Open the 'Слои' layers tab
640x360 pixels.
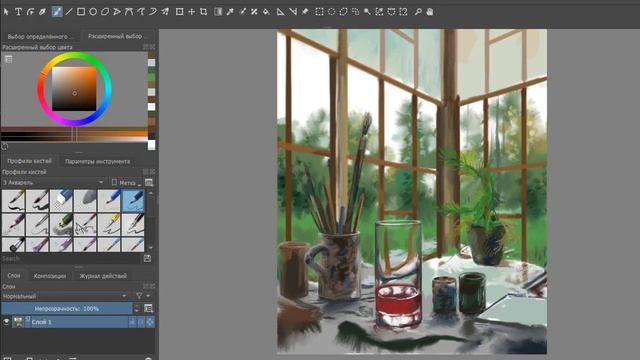coord(13,276)
